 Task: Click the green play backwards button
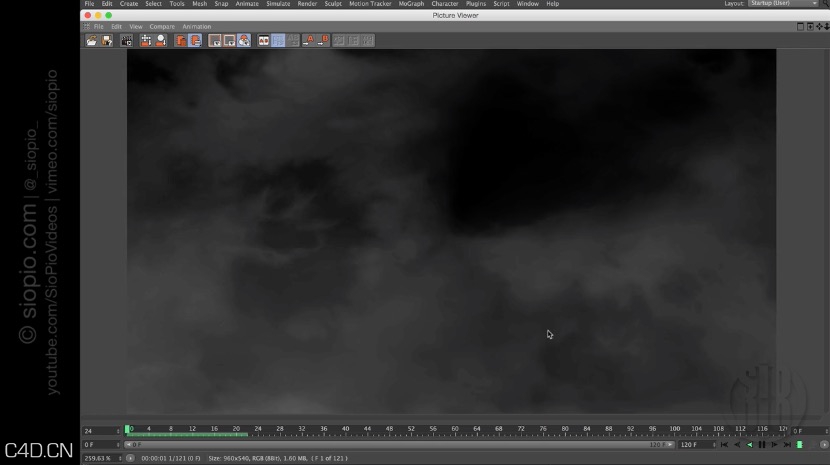click(750, 445)
